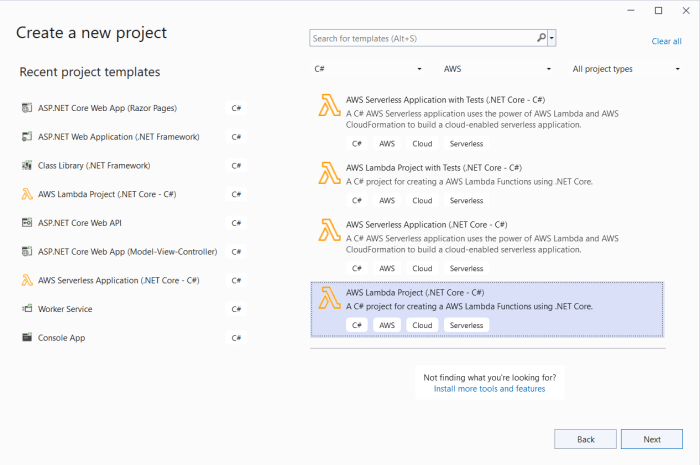Click the lambda icon of AWS Serverless Application with Tests
This screenshot has width=700, height=465.
point(329,105)
